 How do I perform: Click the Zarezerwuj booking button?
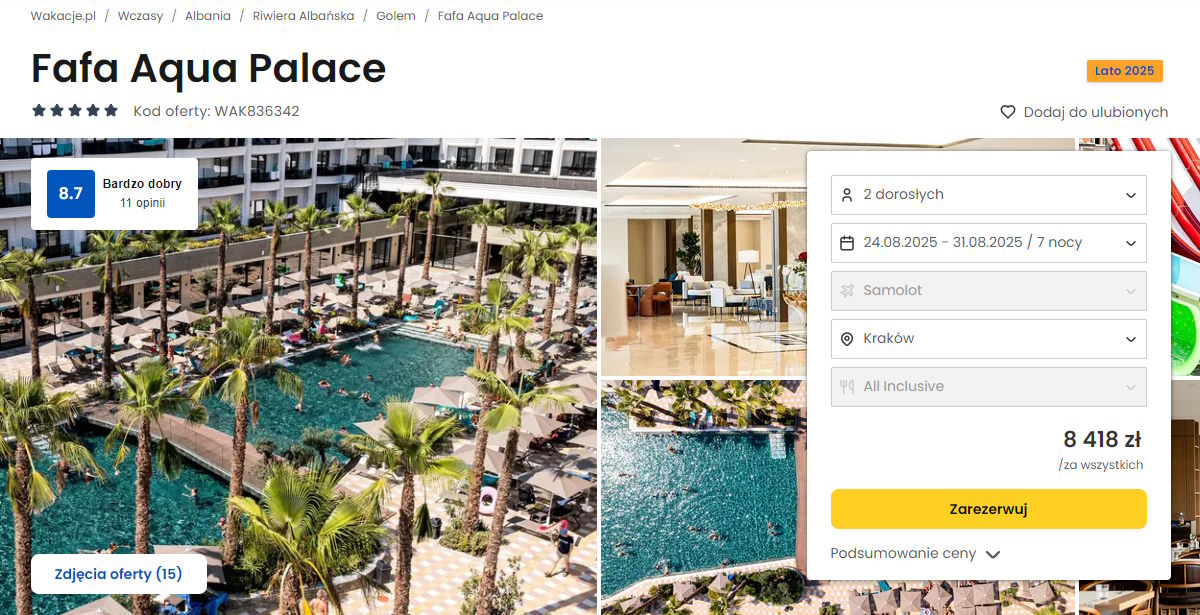988,509
